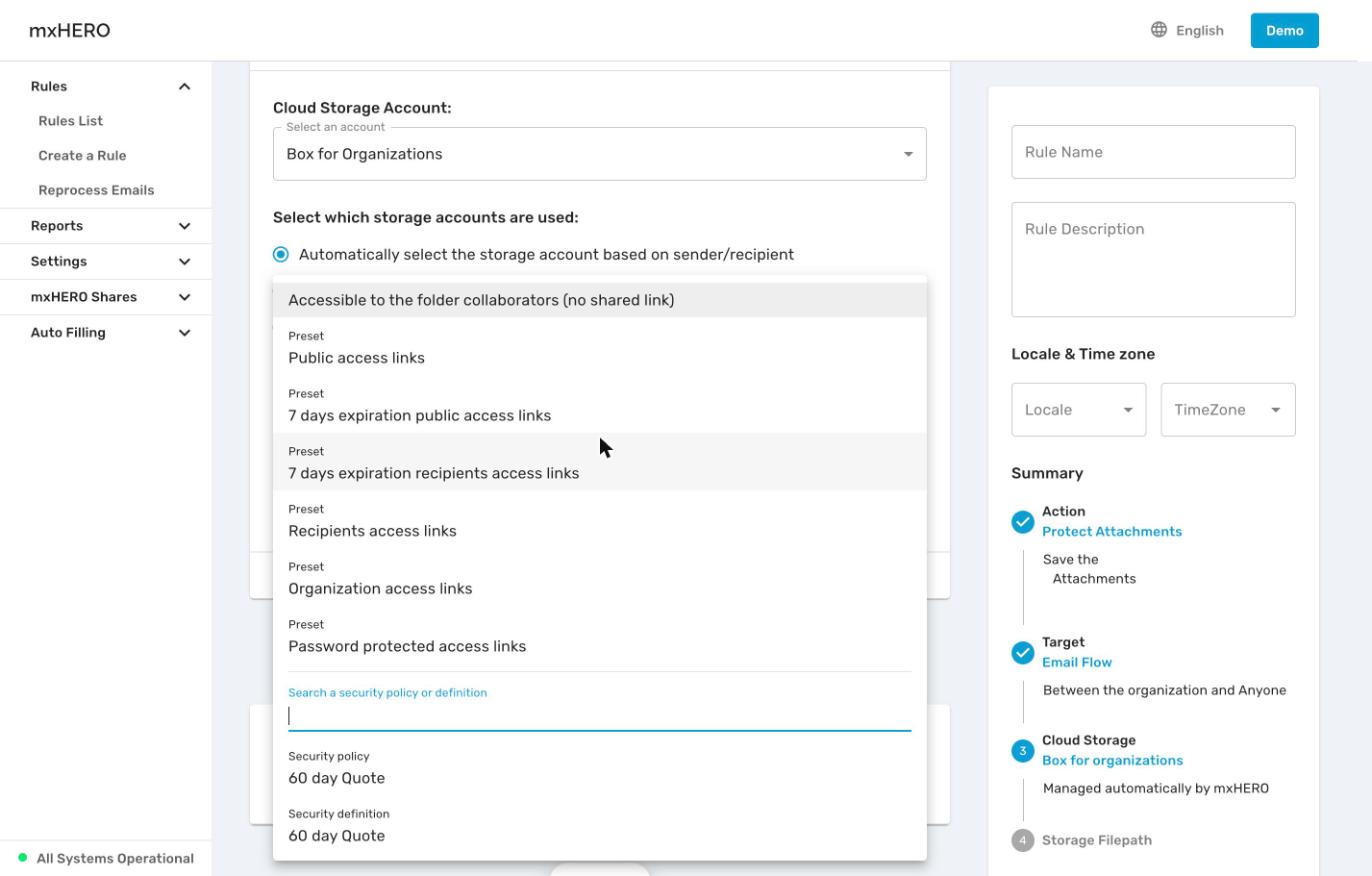Click the Email Flow summary link
Image resolution: width=1372 pixels, height=876 pixels.
click(1077, 663)
